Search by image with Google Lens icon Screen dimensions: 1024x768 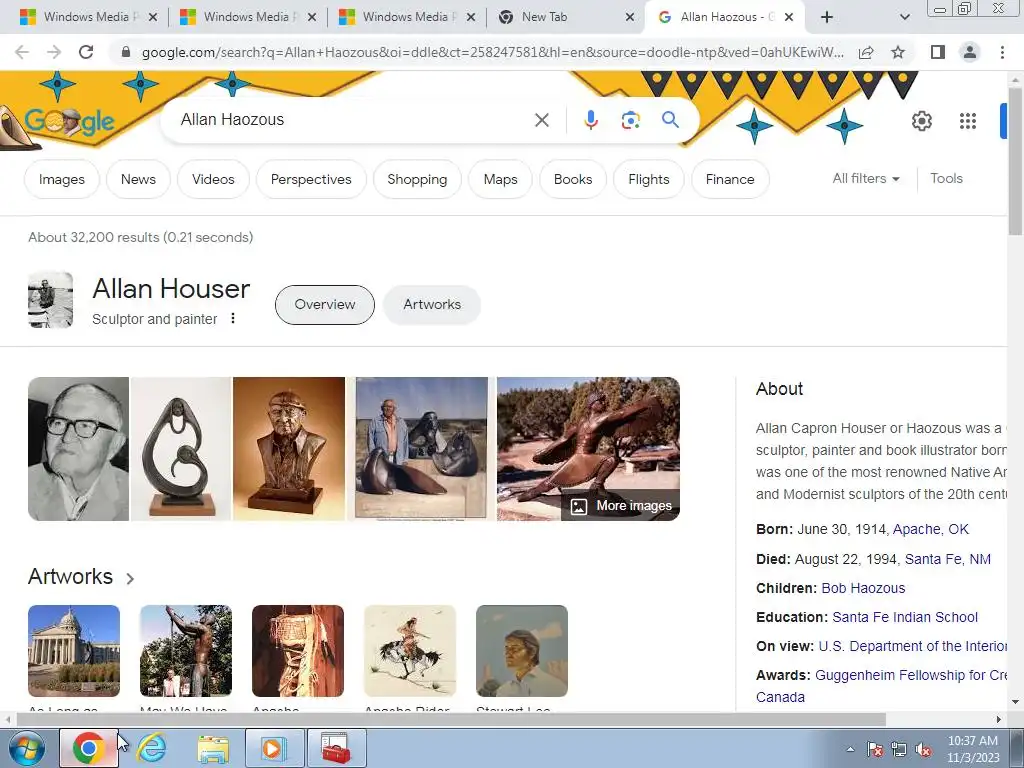pos(630,120)
